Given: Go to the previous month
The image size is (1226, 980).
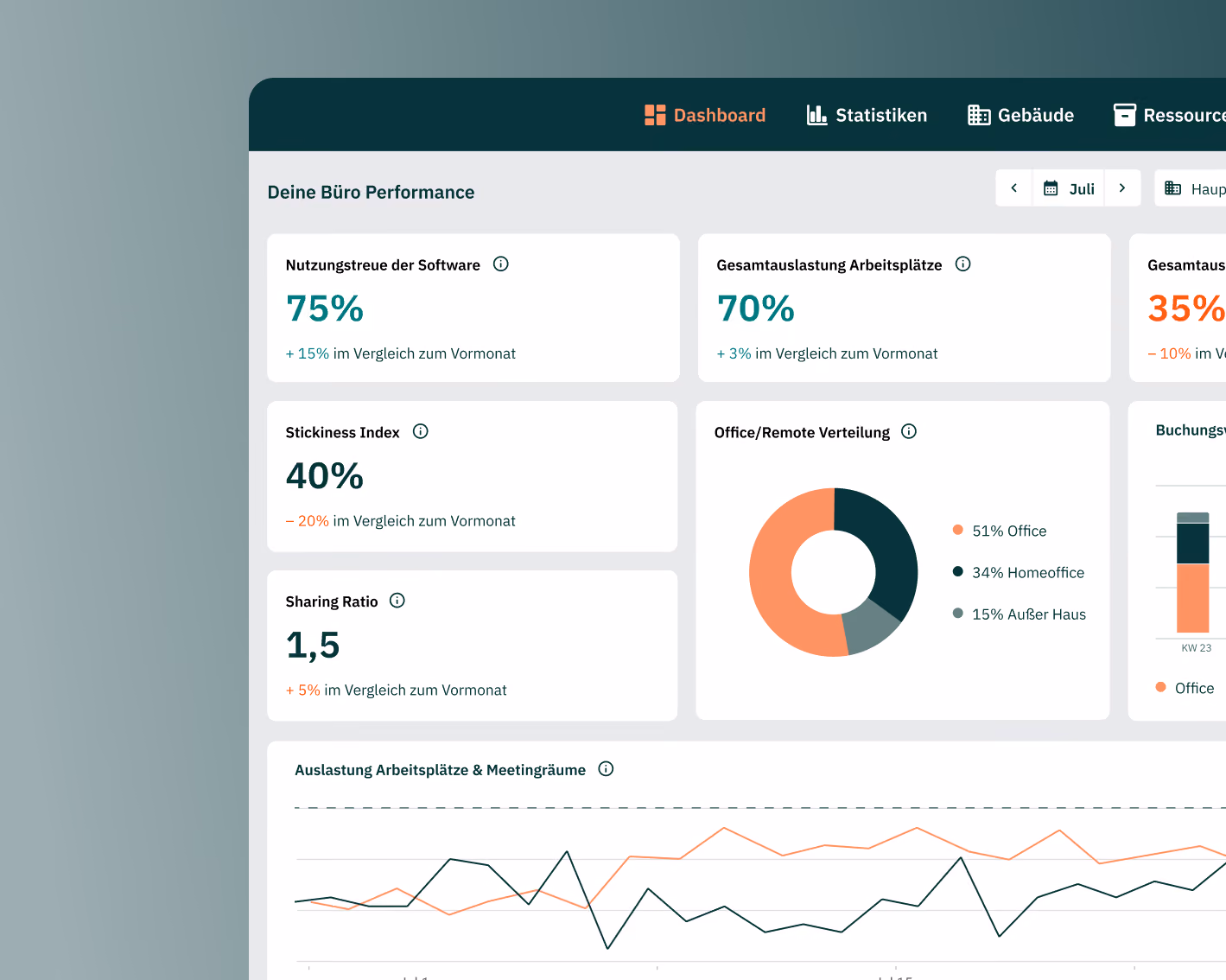Looking at the screenshot, I should tap(1014, 188).
